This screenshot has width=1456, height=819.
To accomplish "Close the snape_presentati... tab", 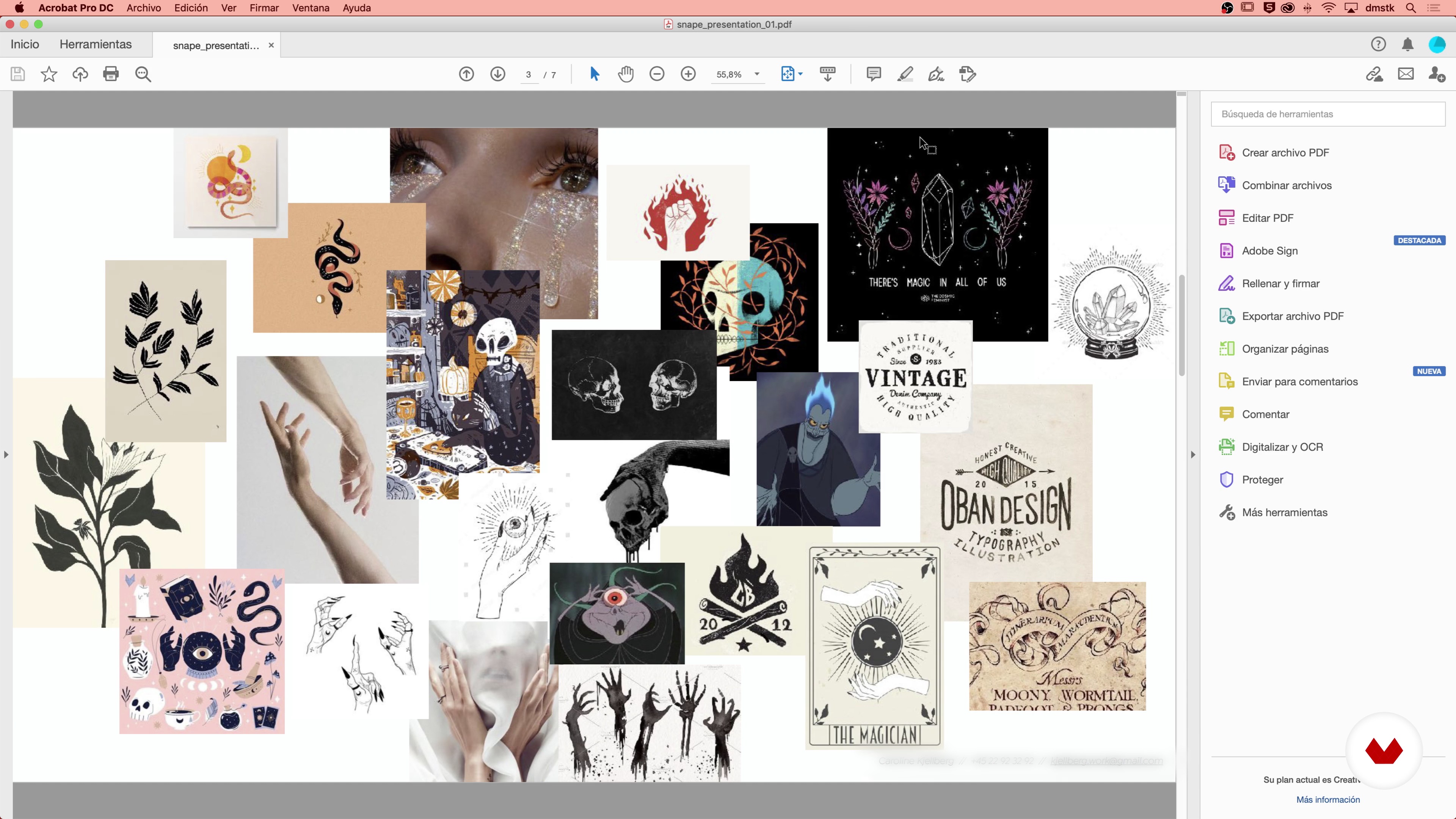I will [271, 45].
